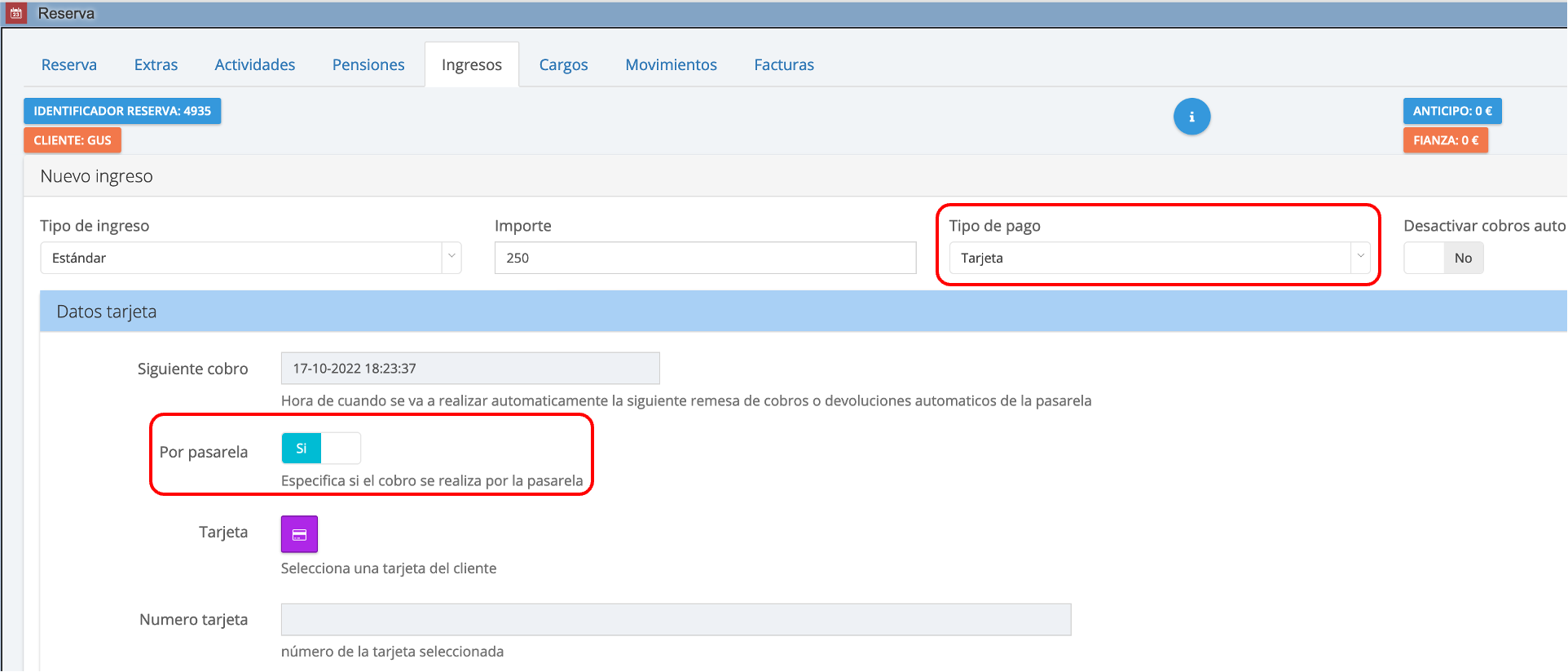Expand the Tipo de pago dropdown
Screen dimensions: 1568x672
1158,258
